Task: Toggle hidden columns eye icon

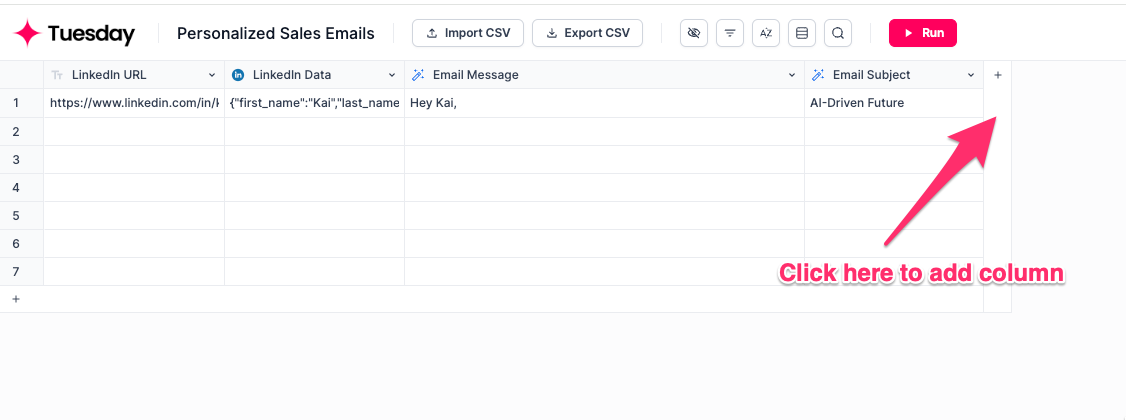Action: (x=694, y=33)
